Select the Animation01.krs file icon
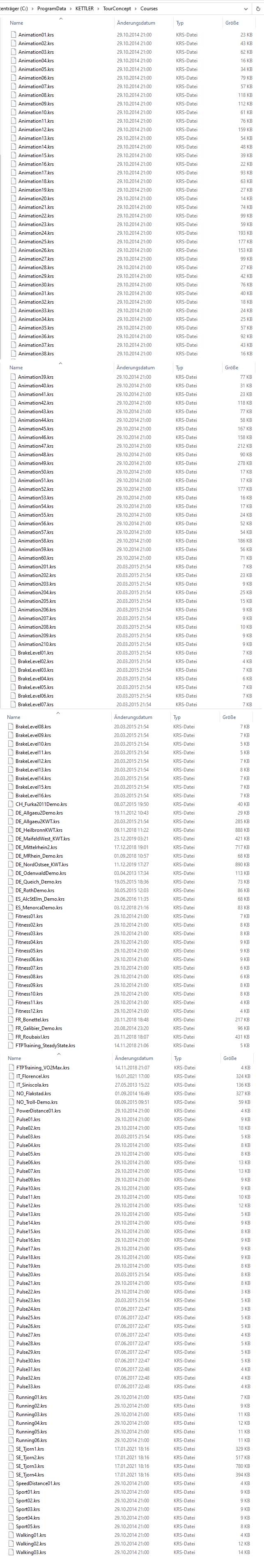264x1568 pixels. [14, 35]
